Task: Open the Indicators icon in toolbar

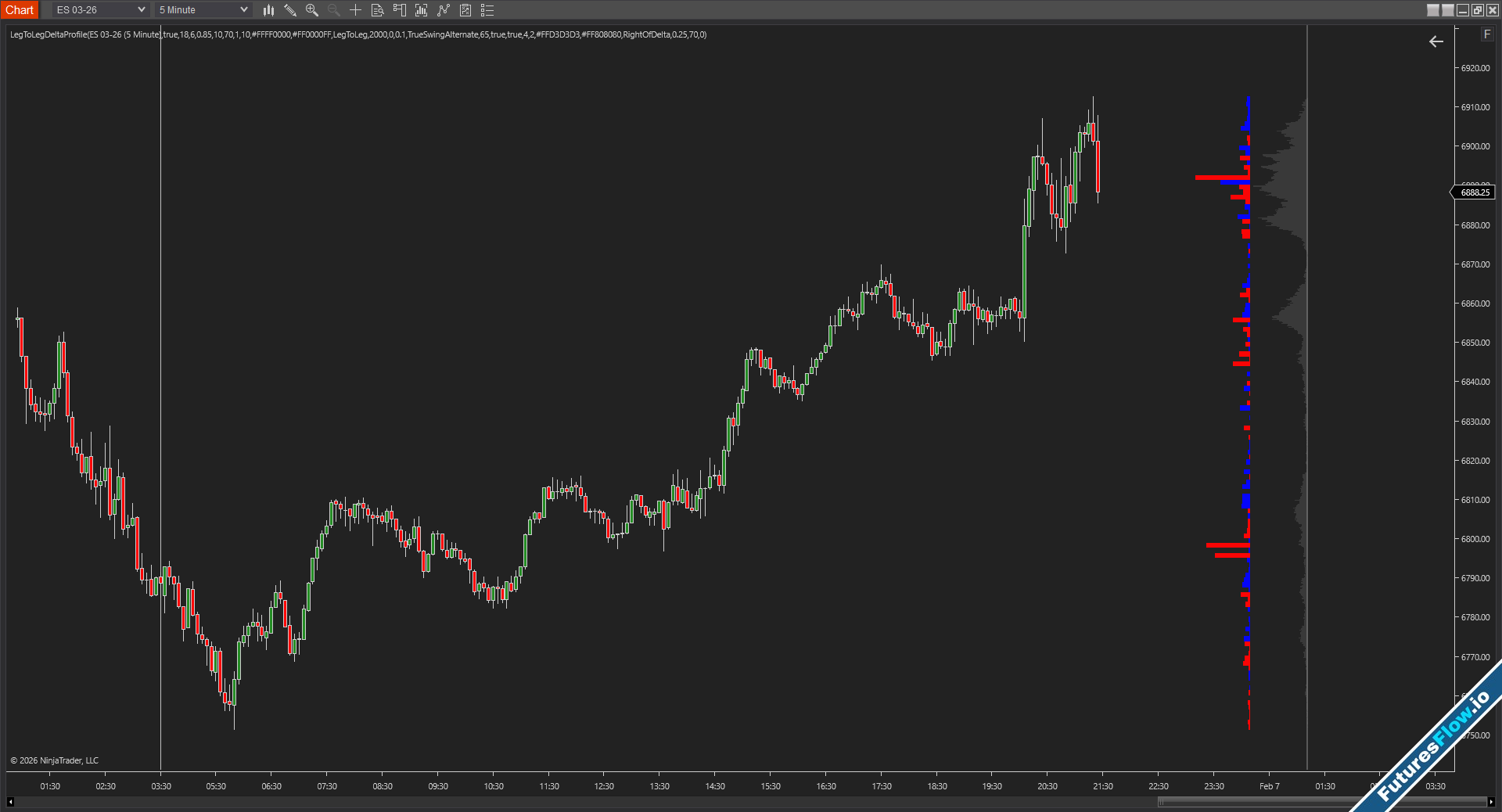Action: [x=444, y=10]
